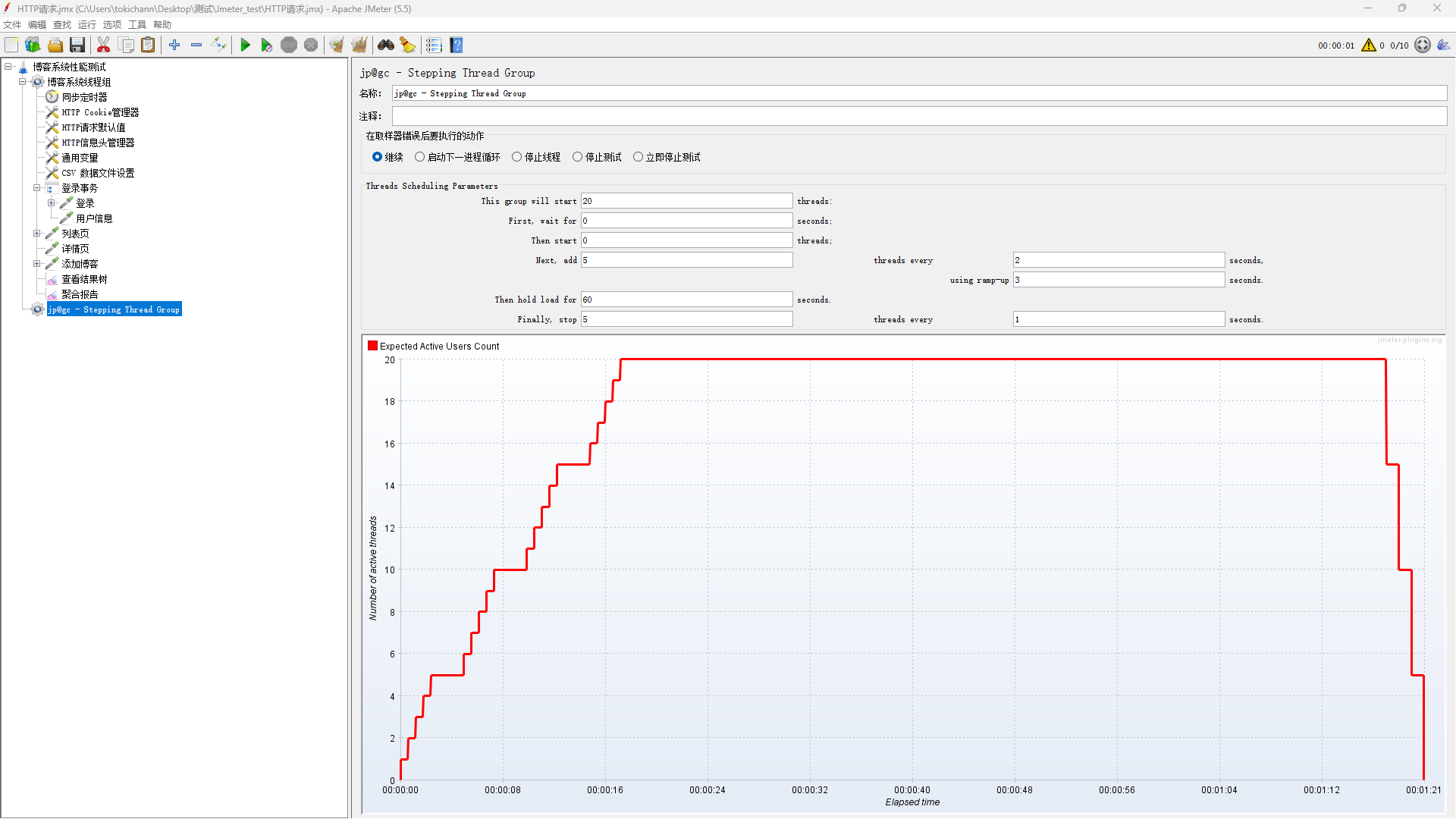Toggle enable/disable of selected element
The width and height of the screenshot is (1456, 819).
tap(218, 45)
